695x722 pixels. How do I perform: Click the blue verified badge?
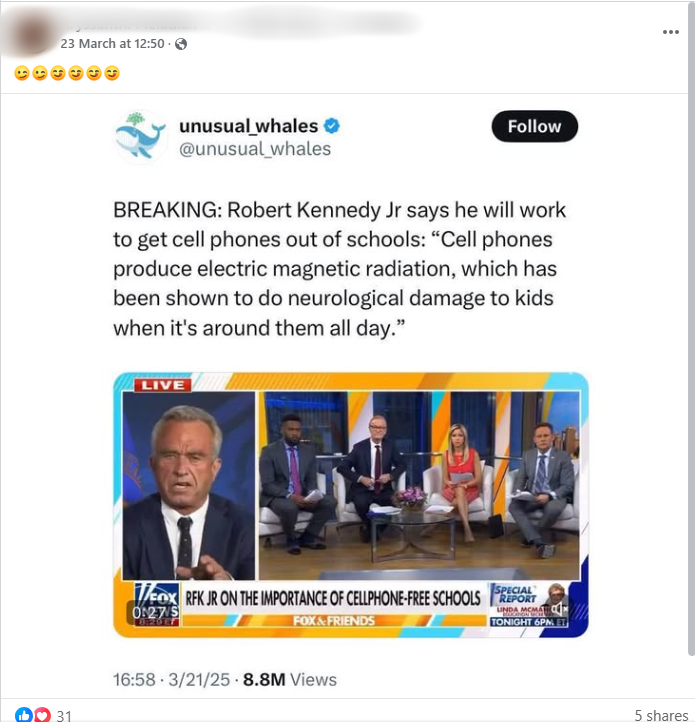[x=332, y=126]
